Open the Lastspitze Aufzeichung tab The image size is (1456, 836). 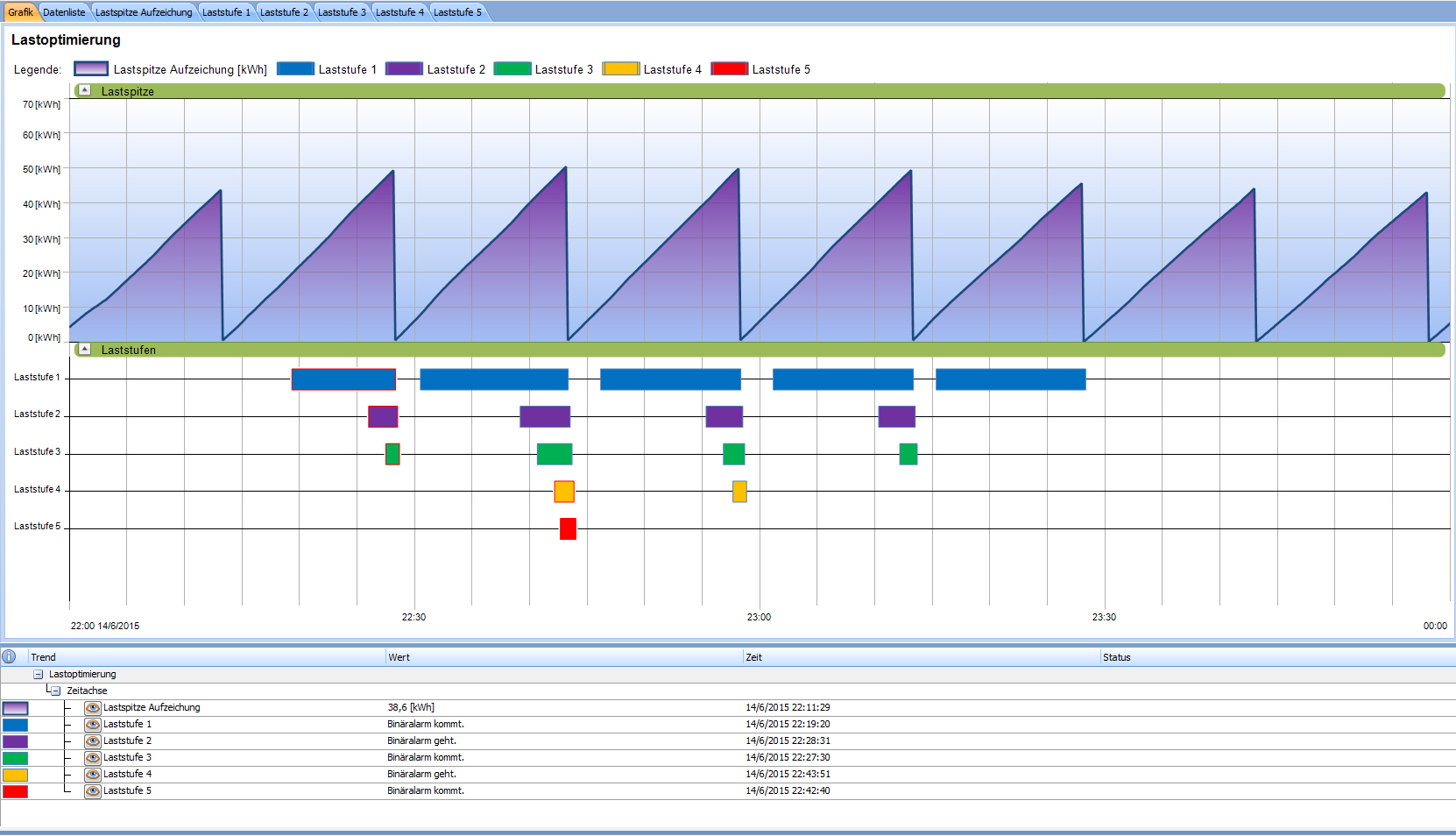tap(143, 12)
